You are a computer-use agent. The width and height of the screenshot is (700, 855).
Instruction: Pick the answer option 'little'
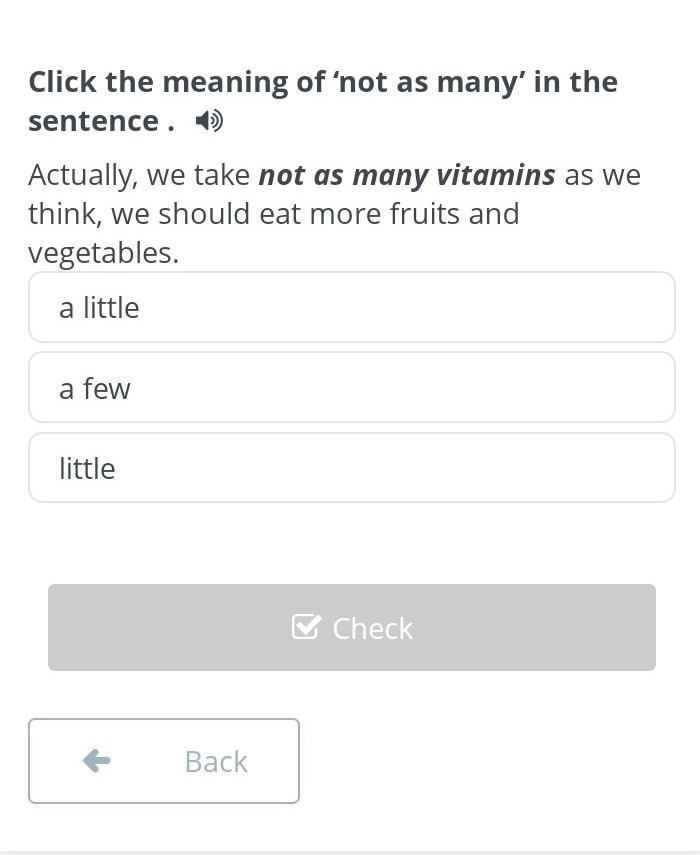(351, 468)
